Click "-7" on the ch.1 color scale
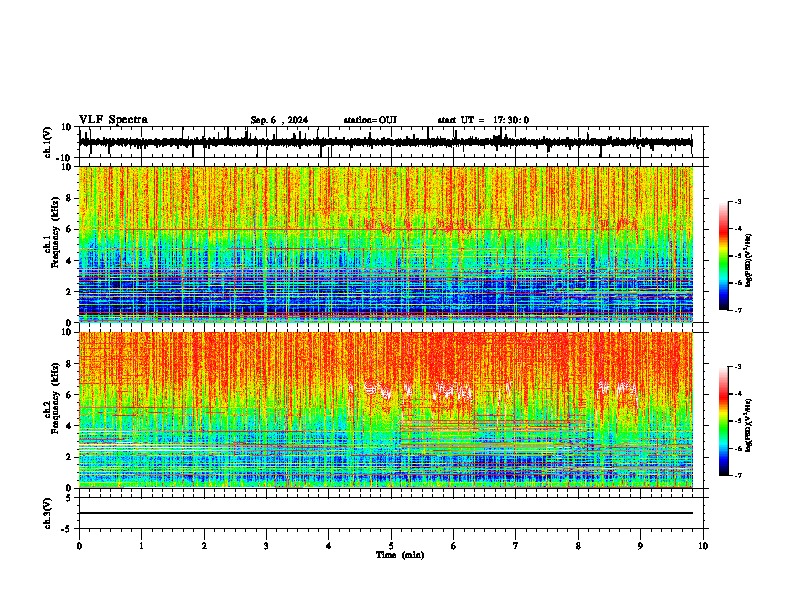This screenshot has width=792, height=612. point(737,310)
